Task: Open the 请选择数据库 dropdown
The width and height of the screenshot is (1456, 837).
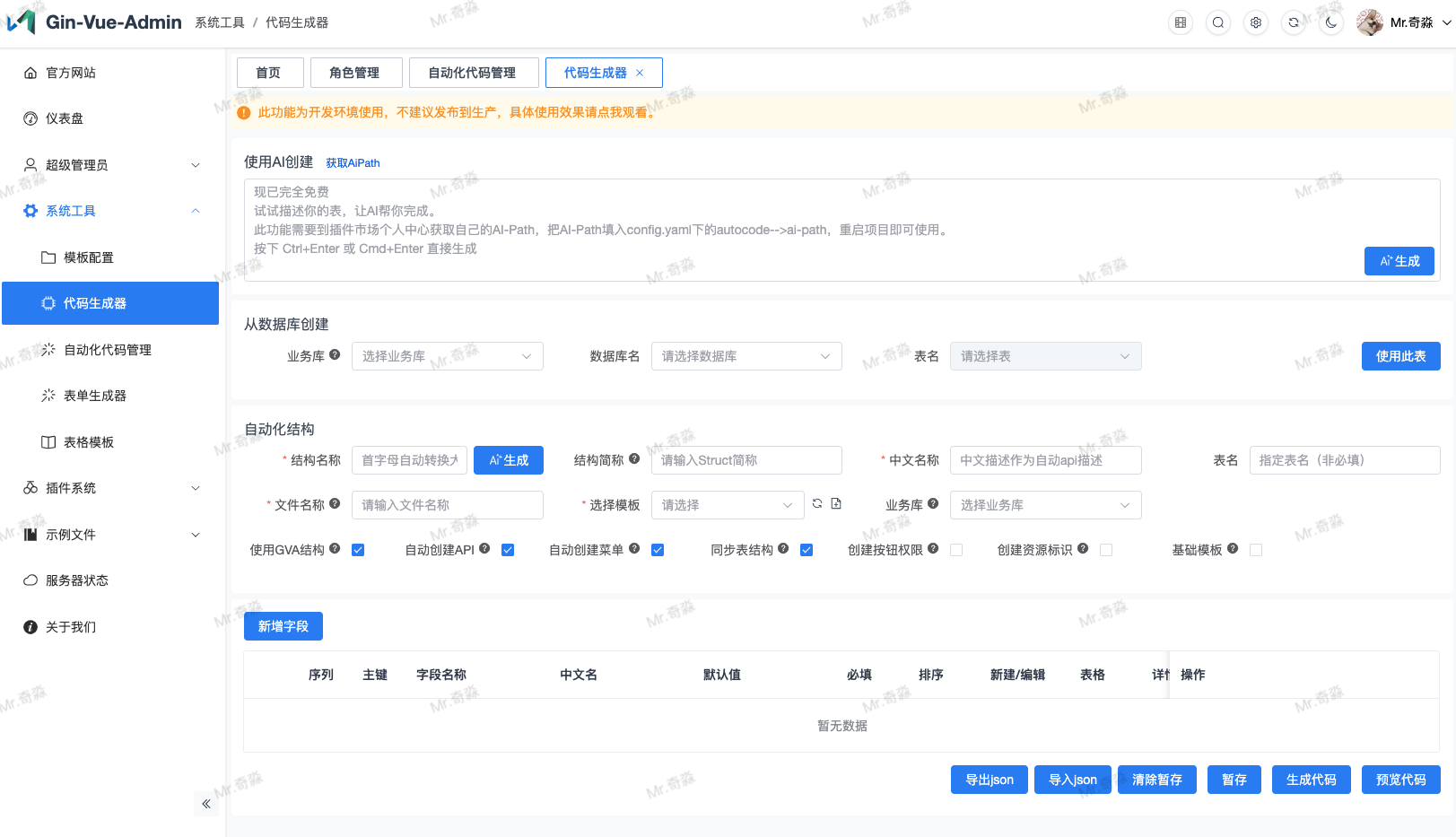Action: 746,355
